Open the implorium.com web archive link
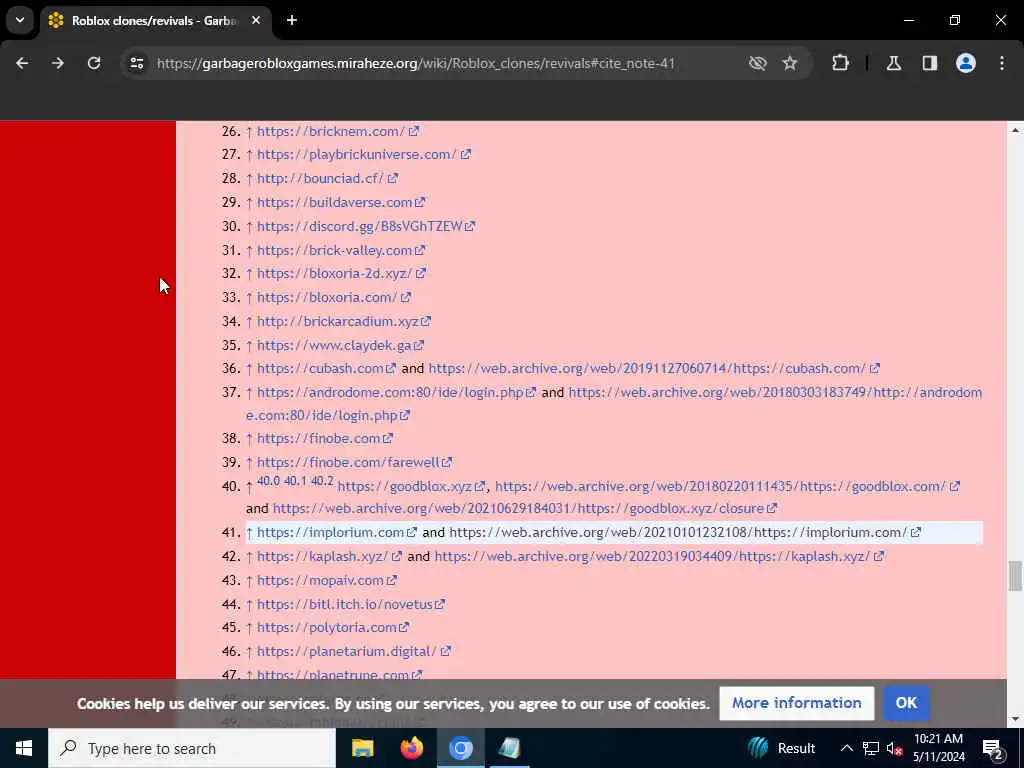 pyautogui.click(x=678, y=532)
